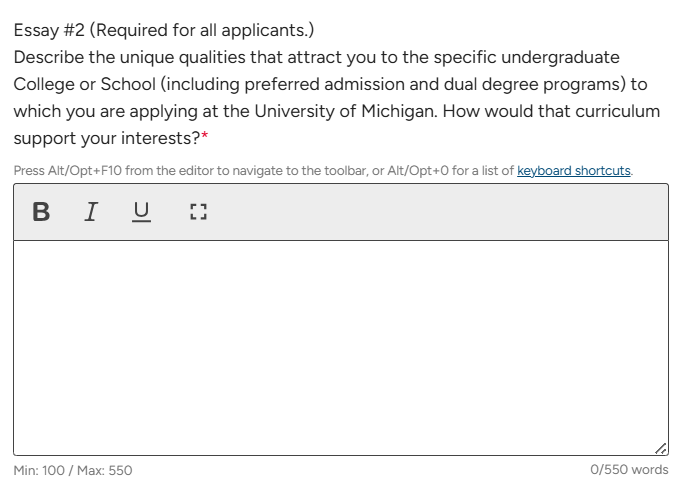Toggle underline formatting in the essay editor
The height and width of the screenshot is (489, 690).
pos(142,212)
